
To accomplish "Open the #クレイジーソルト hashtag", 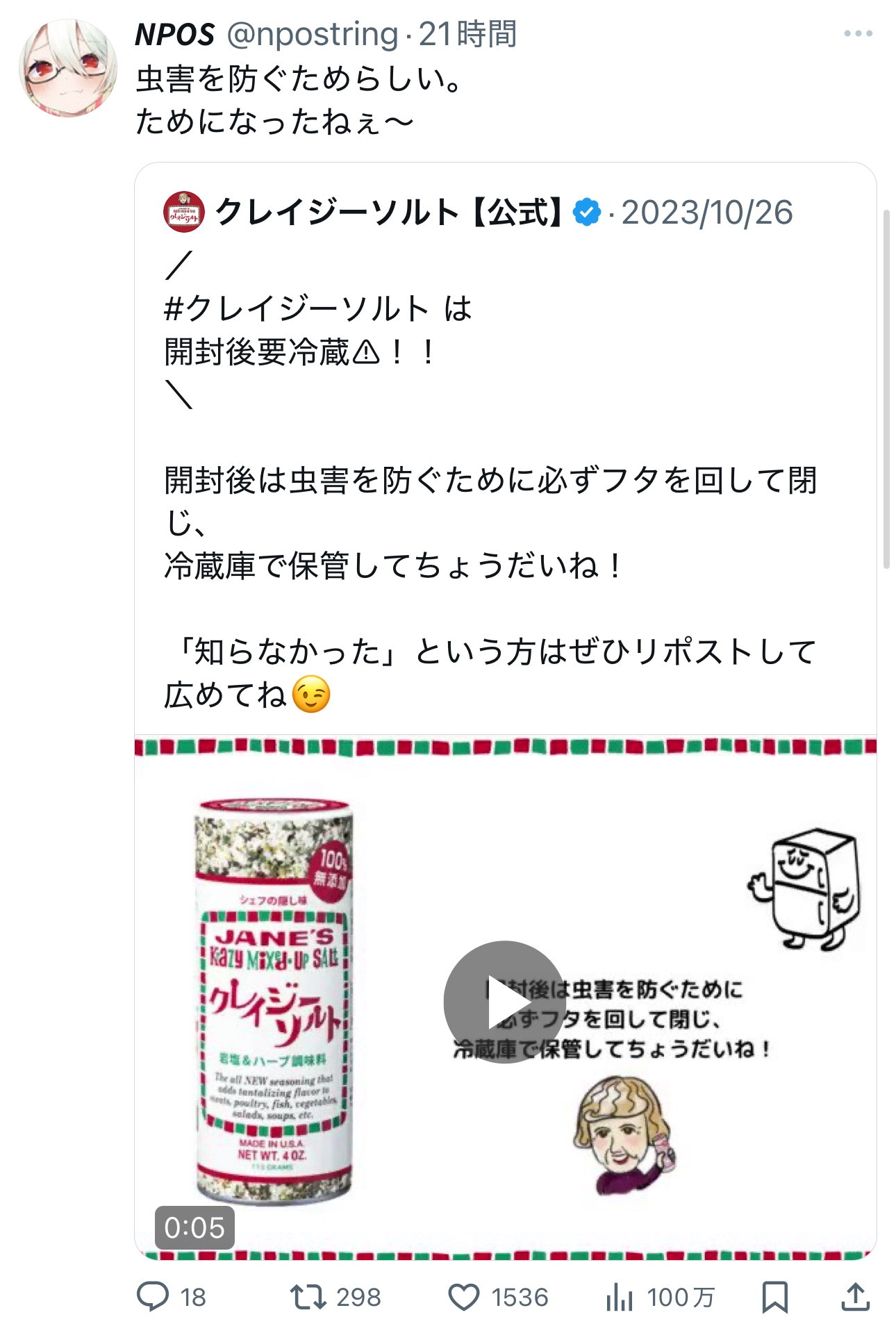I will coord(297,308).
